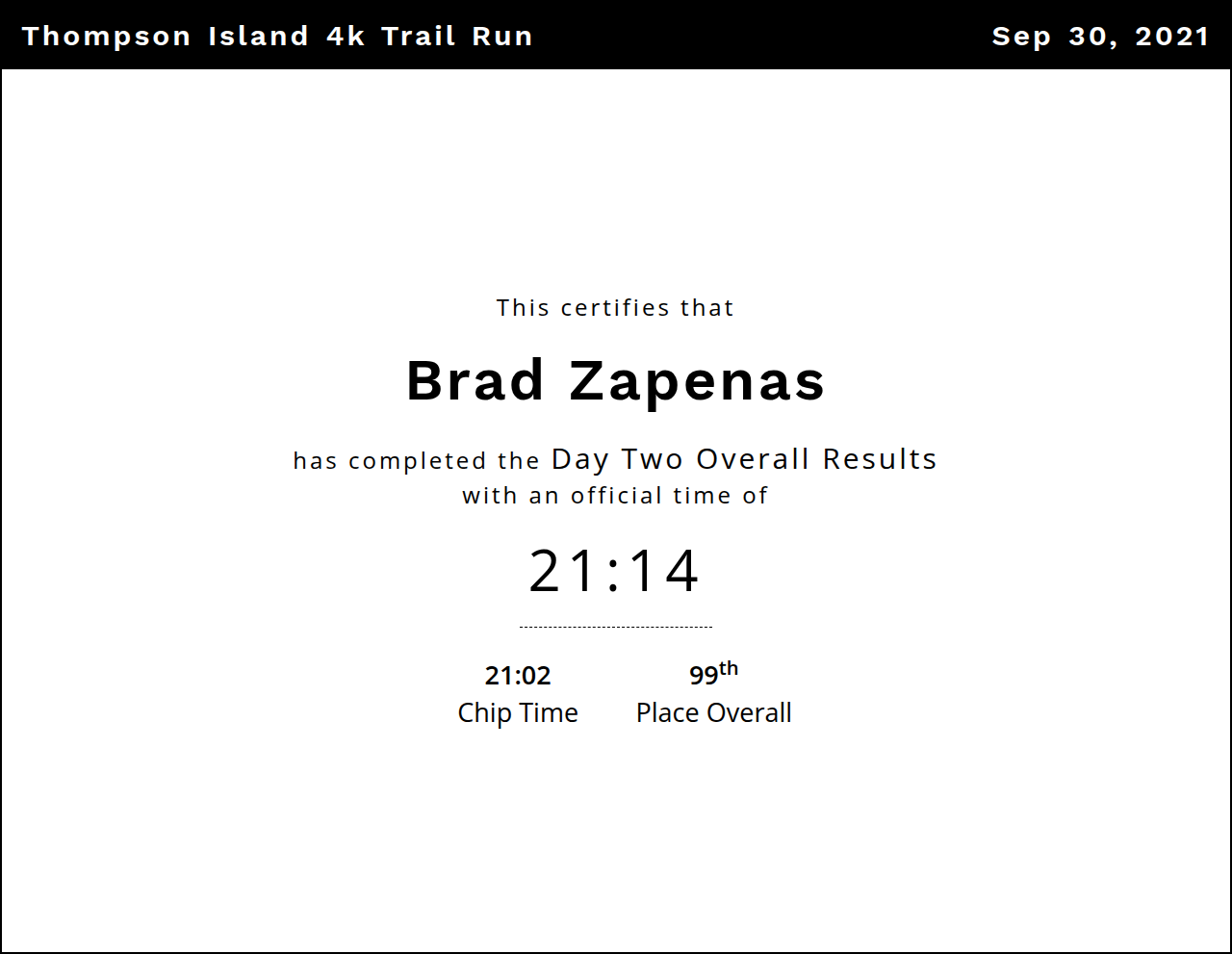This screenshot has width=1232, height=954.
Task: Click the official time "21:14"
Action: [614, 571]
